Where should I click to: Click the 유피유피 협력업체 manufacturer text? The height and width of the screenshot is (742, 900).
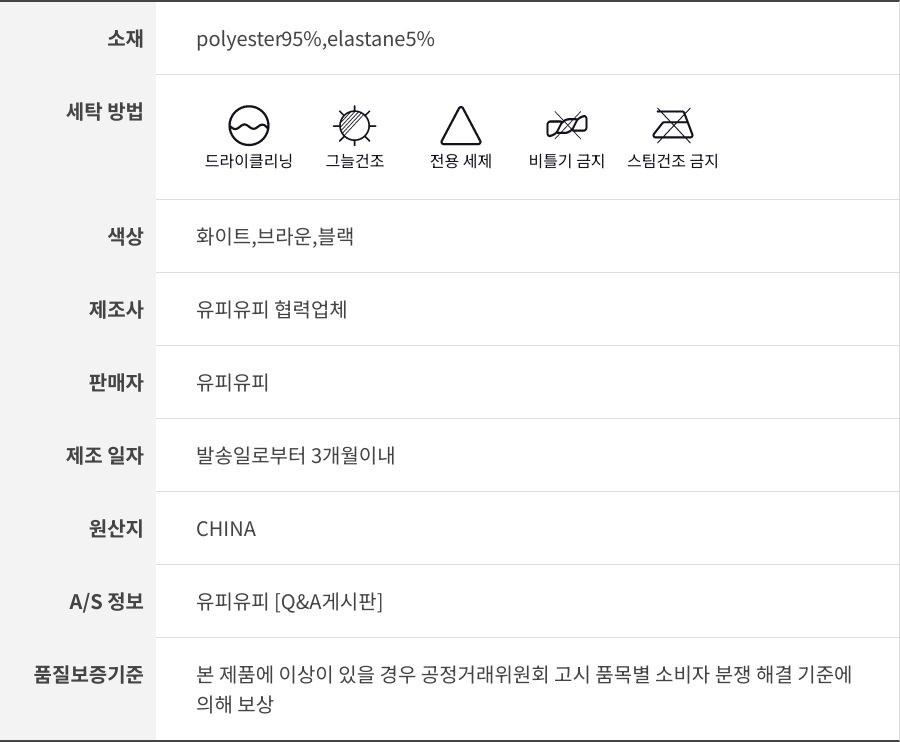(272, 310)
